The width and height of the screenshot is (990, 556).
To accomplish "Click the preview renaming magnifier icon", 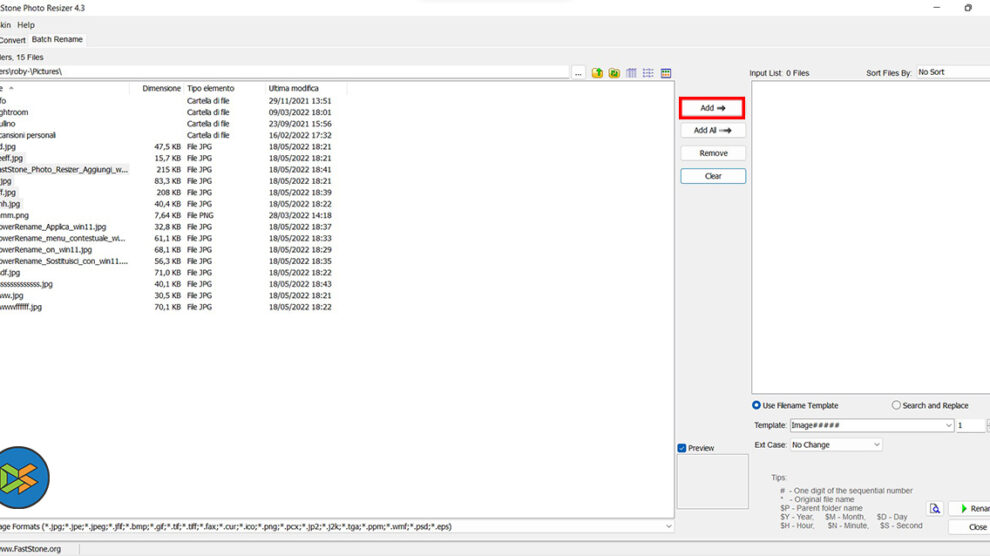I will 934,508.
